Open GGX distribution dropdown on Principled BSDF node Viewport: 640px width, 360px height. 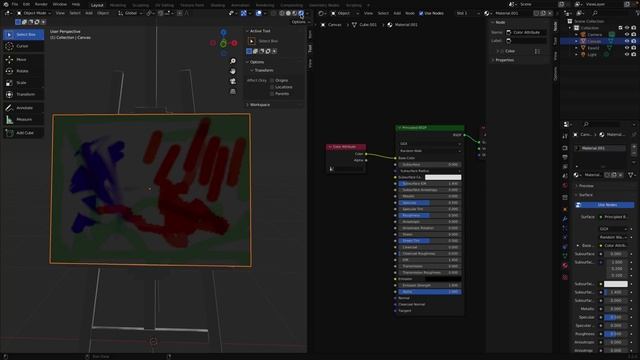click(430, 144)
